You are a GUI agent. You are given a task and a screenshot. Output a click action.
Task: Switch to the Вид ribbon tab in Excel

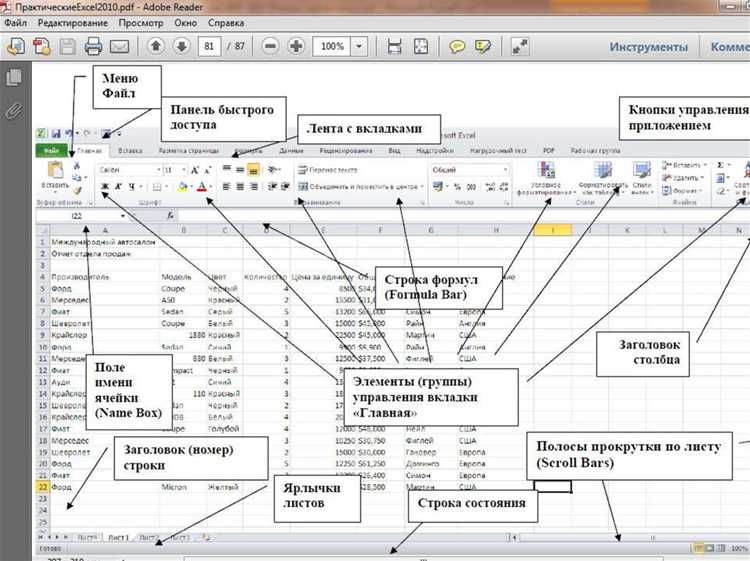394,151
